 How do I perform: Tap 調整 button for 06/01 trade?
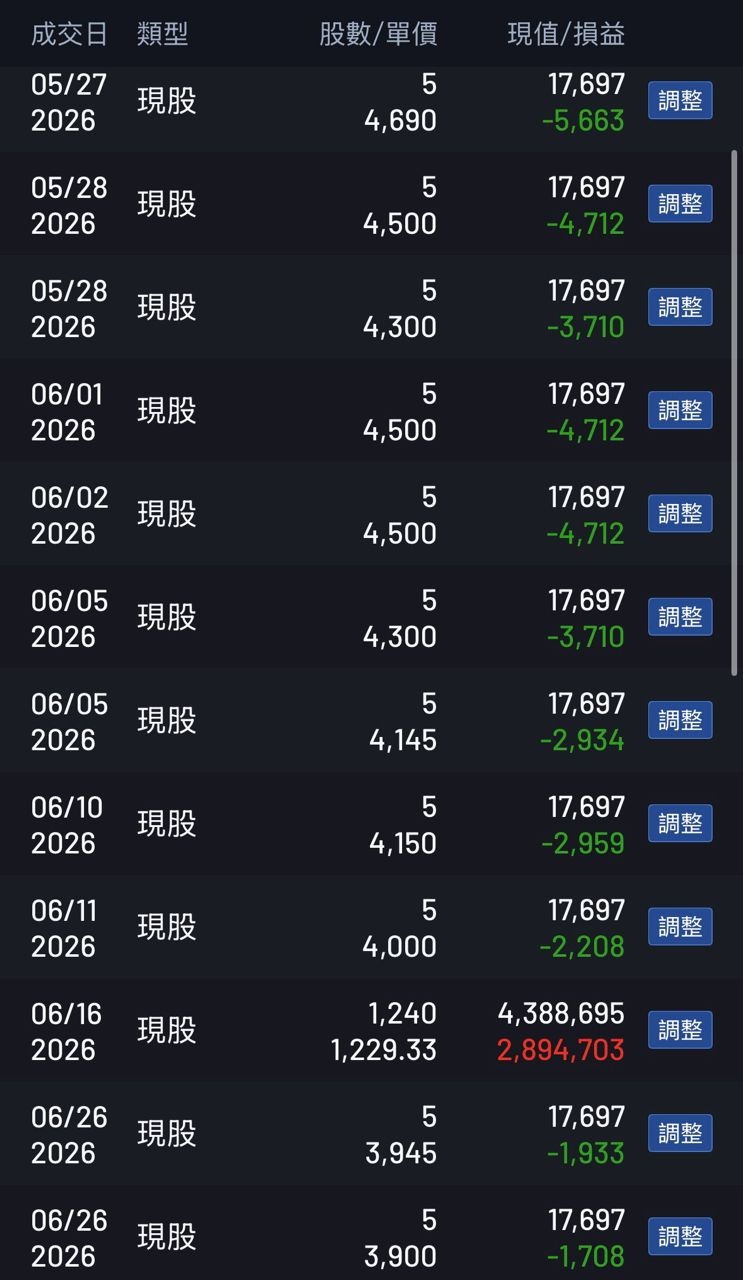tap(680, 410)
